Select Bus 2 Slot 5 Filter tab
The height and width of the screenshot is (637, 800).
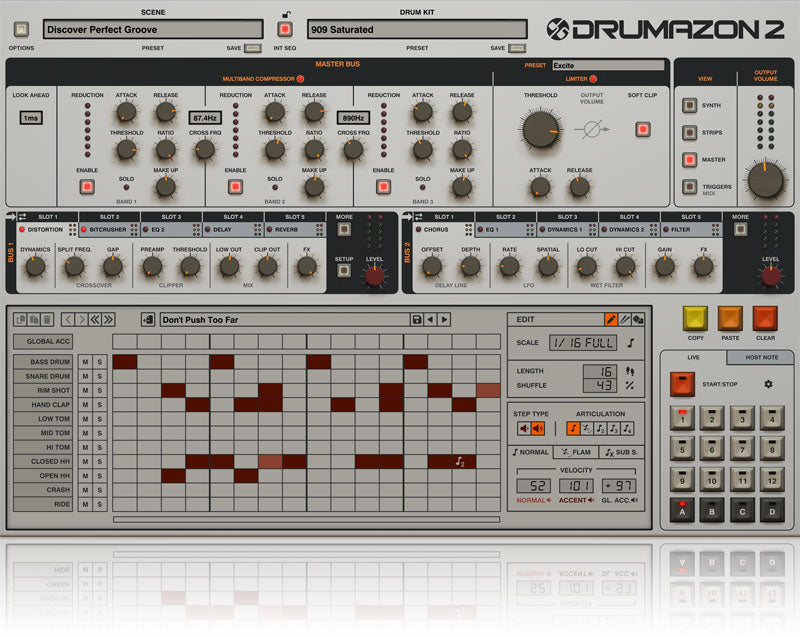(691, 230)
